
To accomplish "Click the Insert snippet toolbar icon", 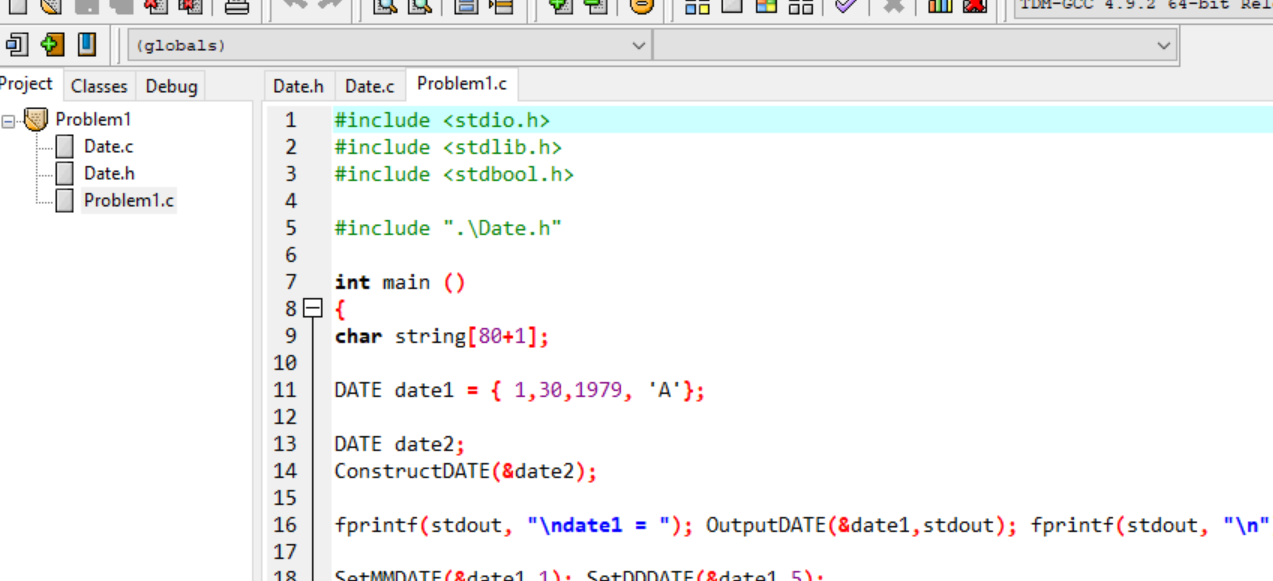I will point(16,45).
